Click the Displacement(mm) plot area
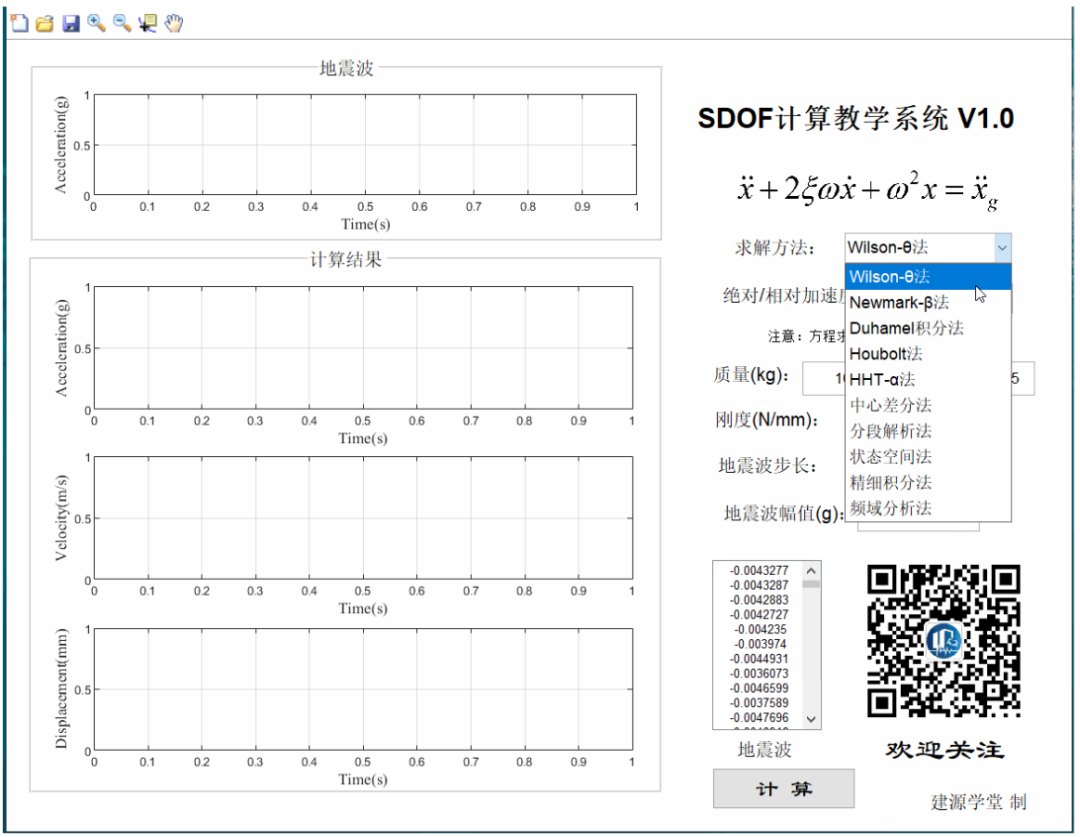The image size is (1080, 837). (363, 689)
